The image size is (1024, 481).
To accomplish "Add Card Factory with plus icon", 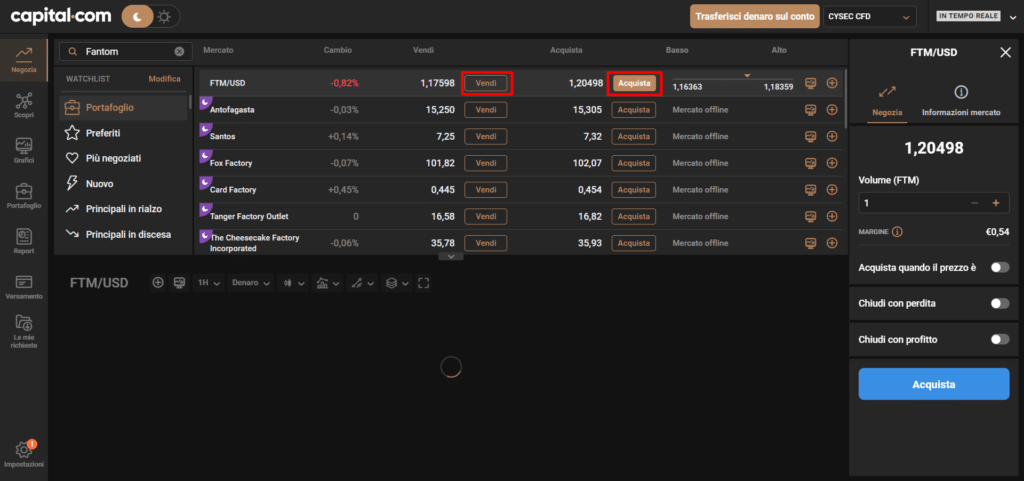I will pos(832,189).
